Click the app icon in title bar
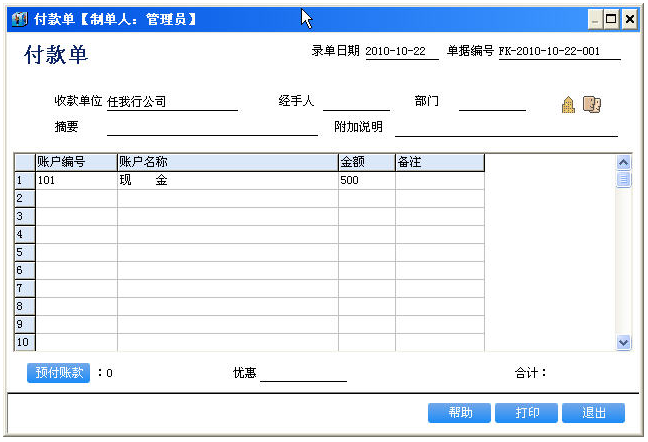The image size is (648, 442). tap(19, 19)
